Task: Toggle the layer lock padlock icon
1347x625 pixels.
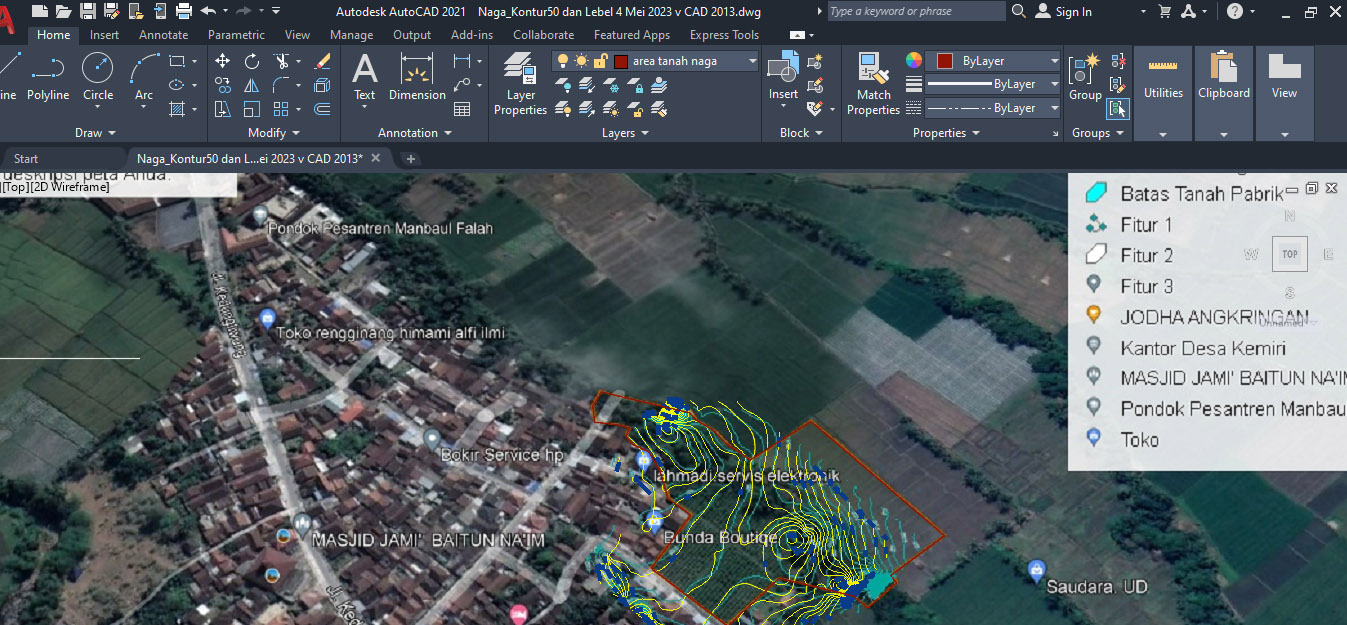Action: tap(600, 61)
